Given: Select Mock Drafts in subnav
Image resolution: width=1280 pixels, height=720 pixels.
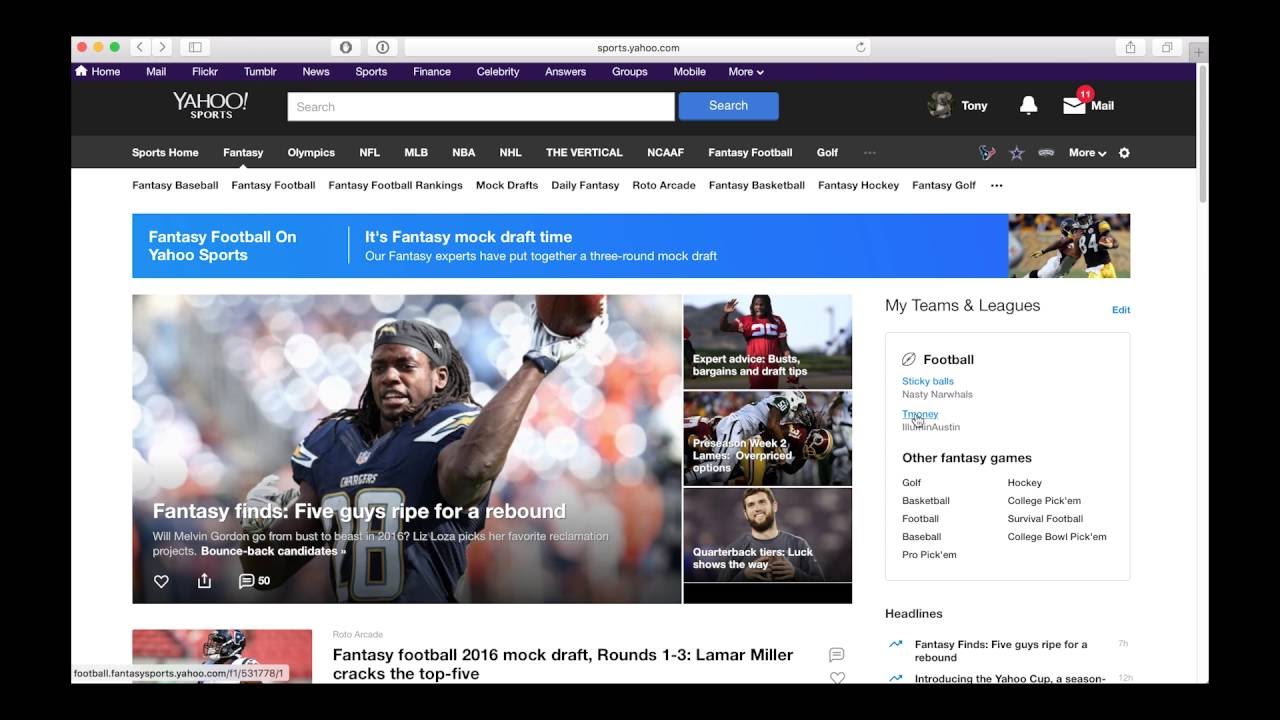Looking at the screenshot, I should point(507,185).
